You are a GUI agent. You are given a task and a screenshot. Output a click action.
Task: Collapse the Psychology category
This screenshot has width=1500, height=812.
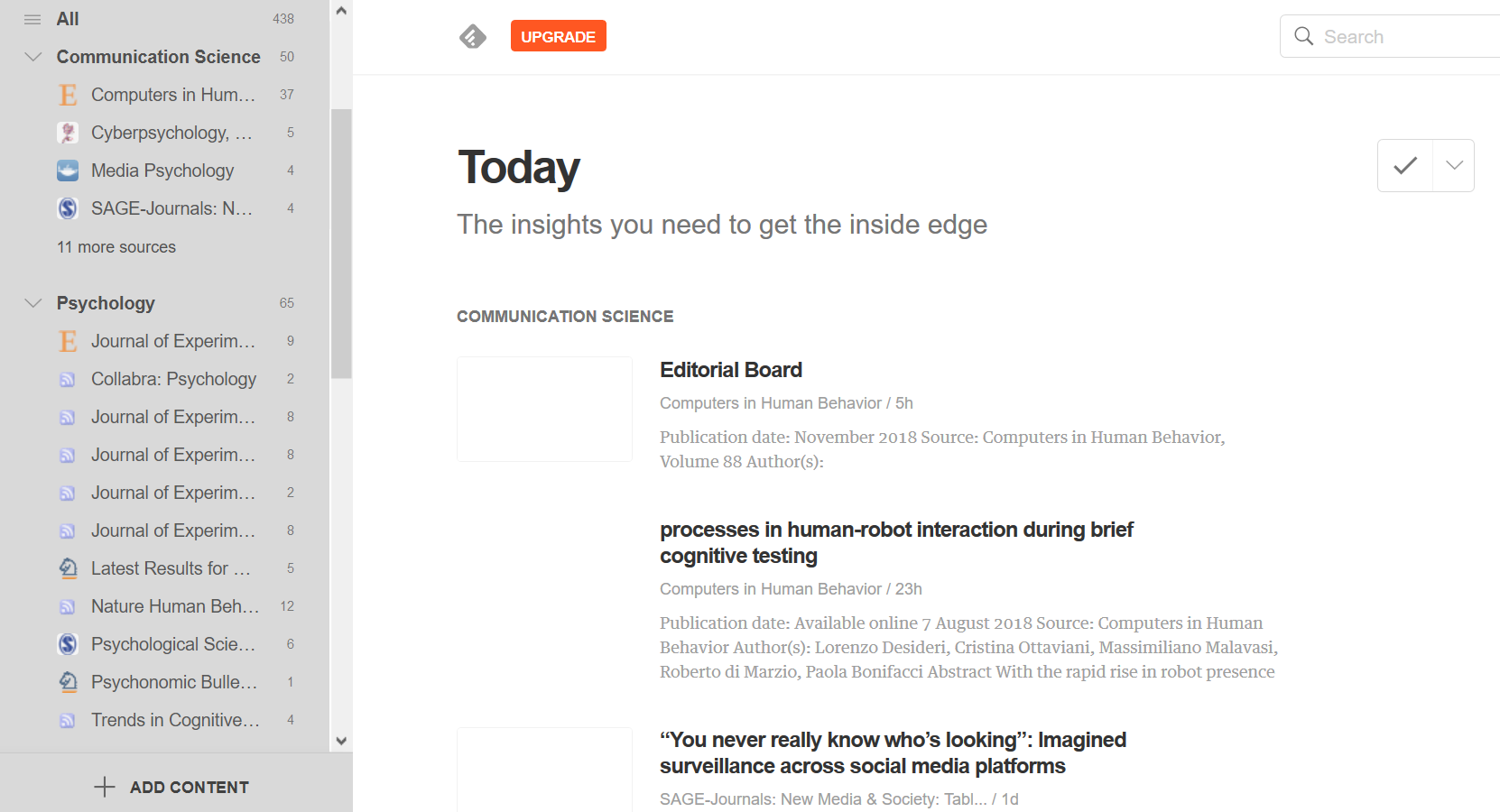[x=33, y=303]
